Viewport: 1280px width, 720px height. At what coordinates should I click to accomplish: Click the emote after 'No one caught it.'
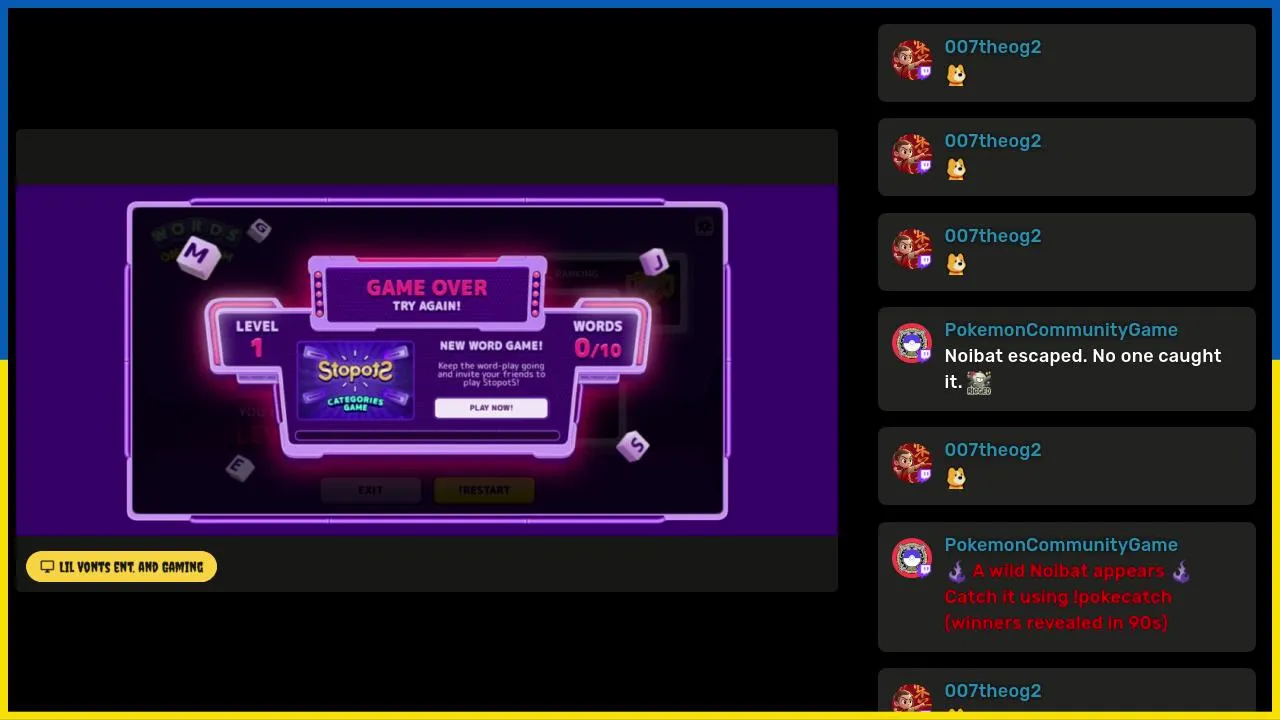click(x=979, y=383)
